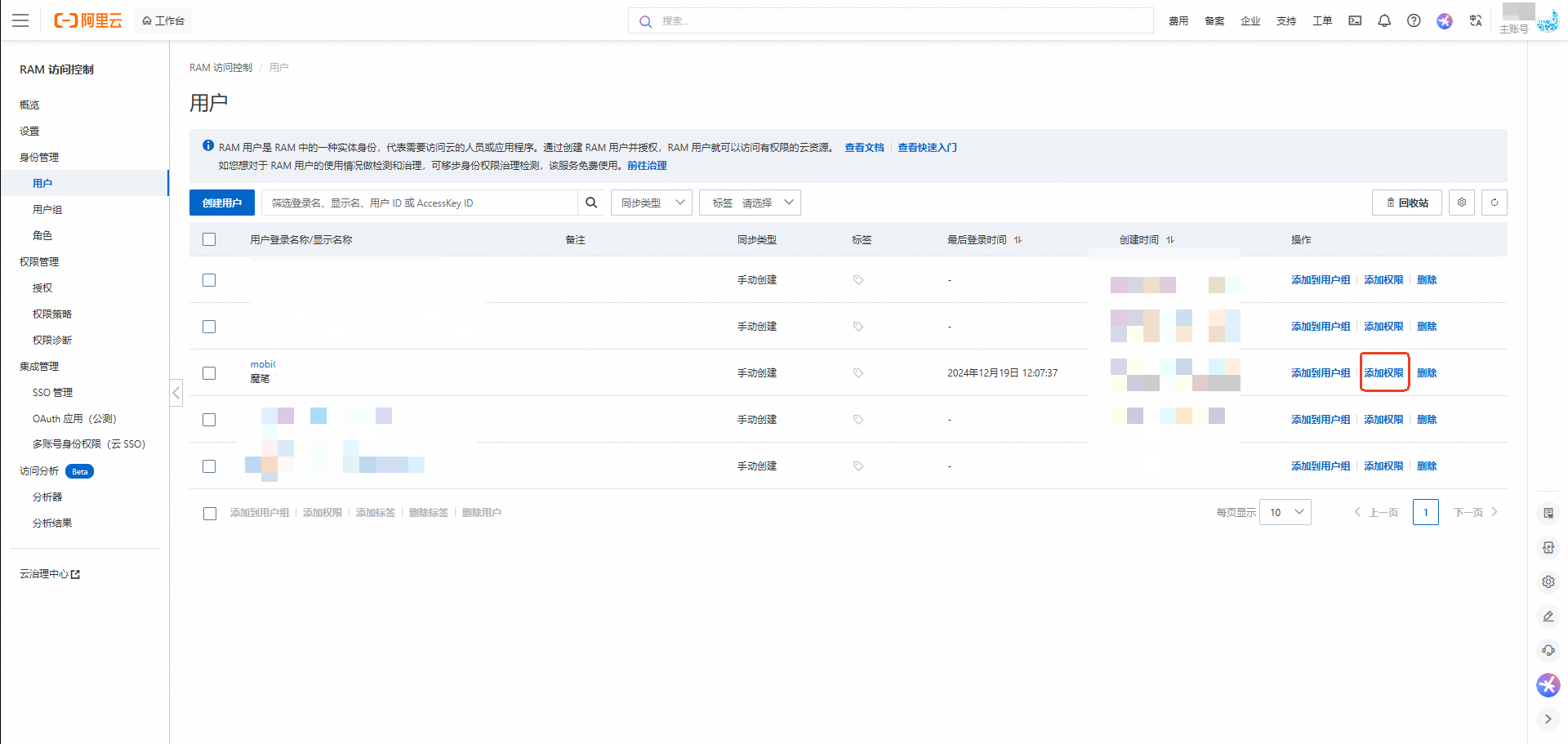1568x744 pixels.
Task: Click 删除 in the mobi row
Action: click(1427, 373)
